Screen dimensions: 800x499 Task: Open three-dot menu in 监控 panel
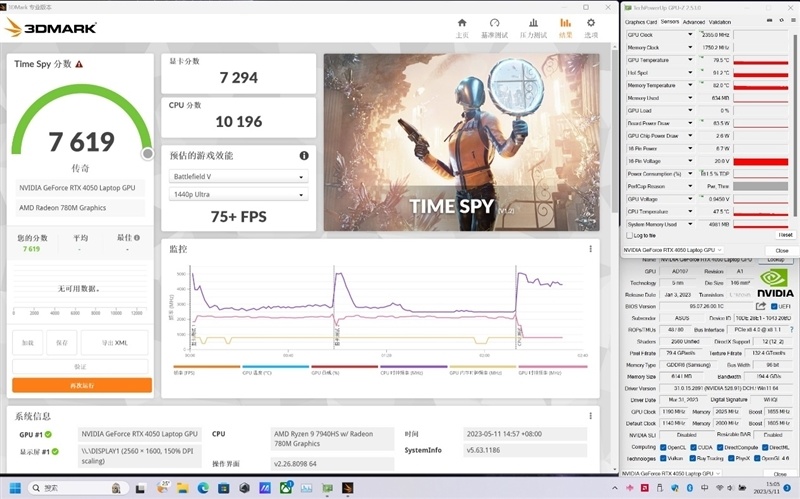click(590, 249)
